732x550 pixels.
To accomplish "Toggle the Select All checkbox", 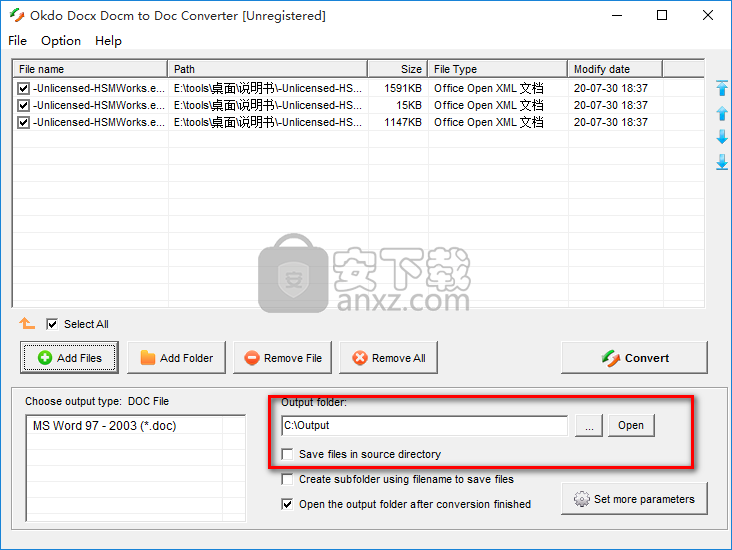I will pyautogui.click(x=52, y=324).
